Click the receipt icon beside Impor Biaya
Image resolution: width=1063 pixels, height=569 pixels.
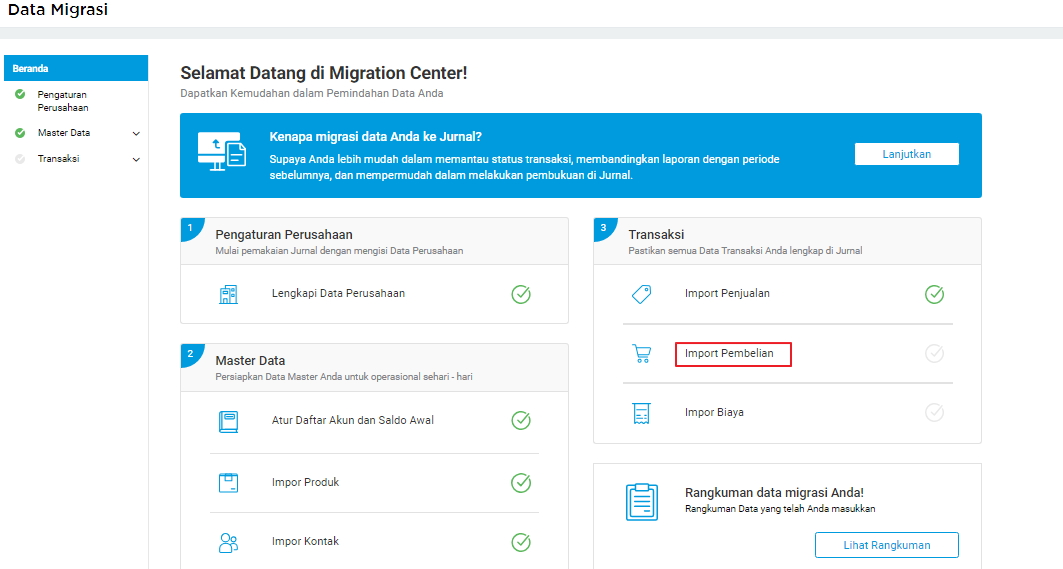pyautogui.click(x=641, y=413)
